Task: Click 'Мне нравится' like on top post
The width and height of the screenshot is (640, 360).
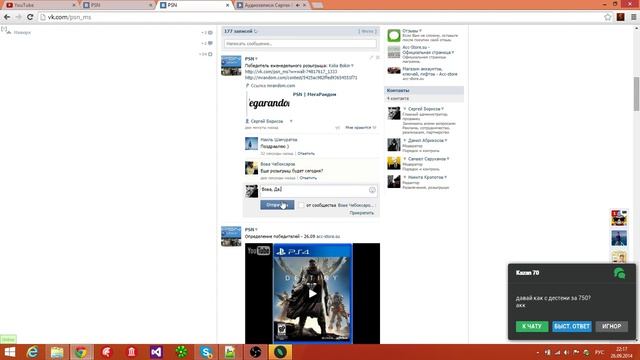Action: pyautogui.click(x=360, y=128)
